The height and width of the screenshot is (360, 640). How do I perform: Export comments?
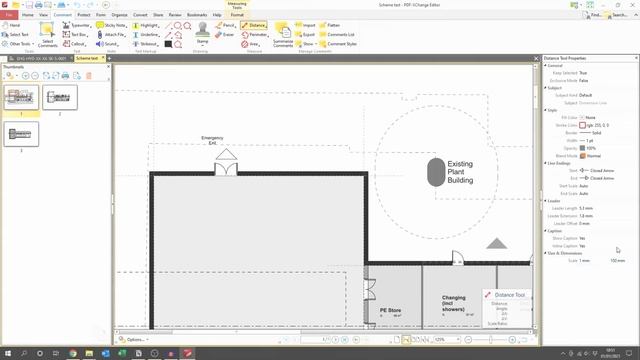[305, 35]
